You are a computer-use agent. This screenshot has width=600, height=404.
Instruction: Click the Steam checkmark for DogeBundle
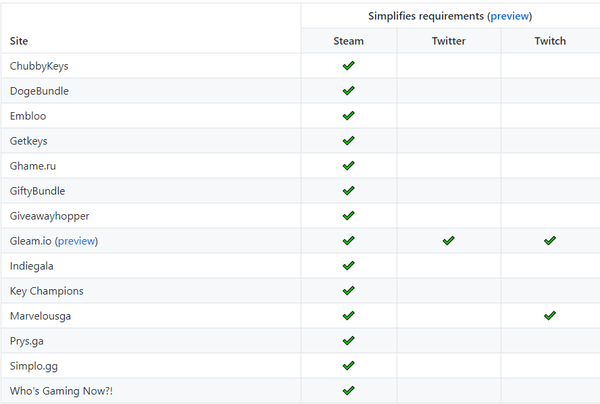coord(348,91)
